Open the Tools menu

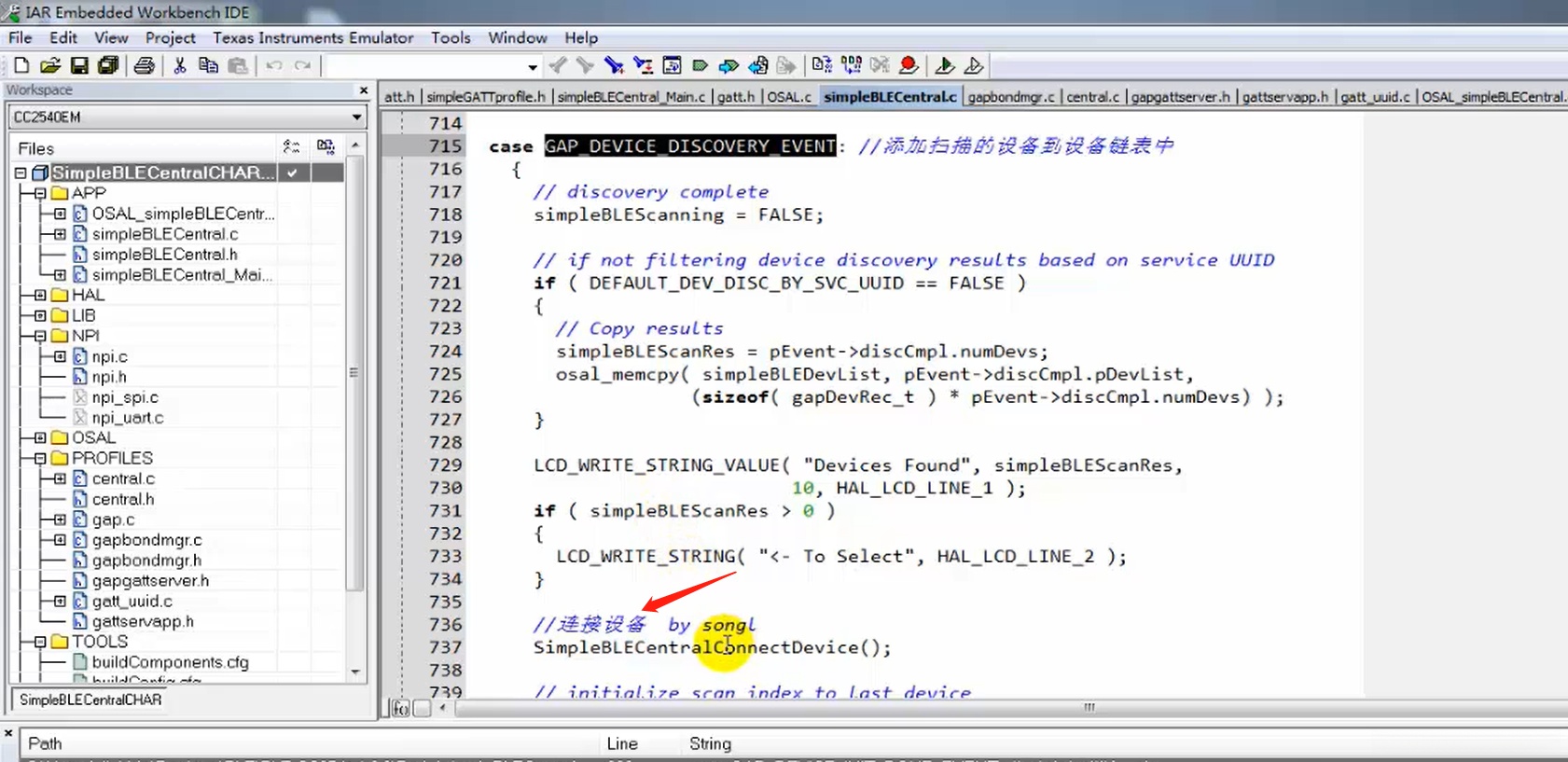click(451, 37)
